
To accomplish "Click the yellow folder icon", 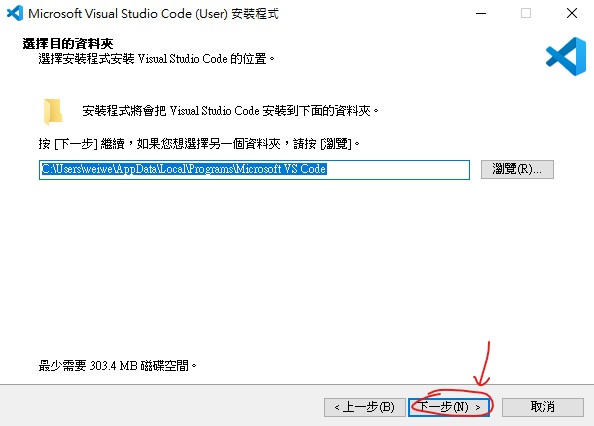I will point(53,112).
